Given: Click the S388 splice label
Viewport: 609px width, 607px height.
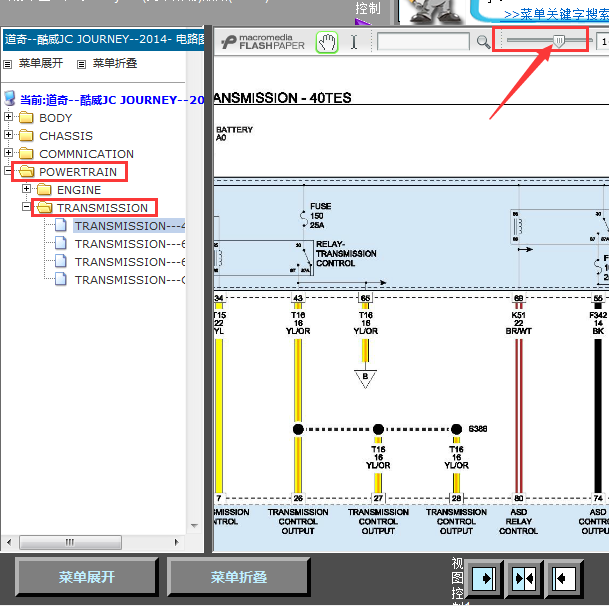Looking at the screenshot, I should pyautogui.click(x=477, y=429).
